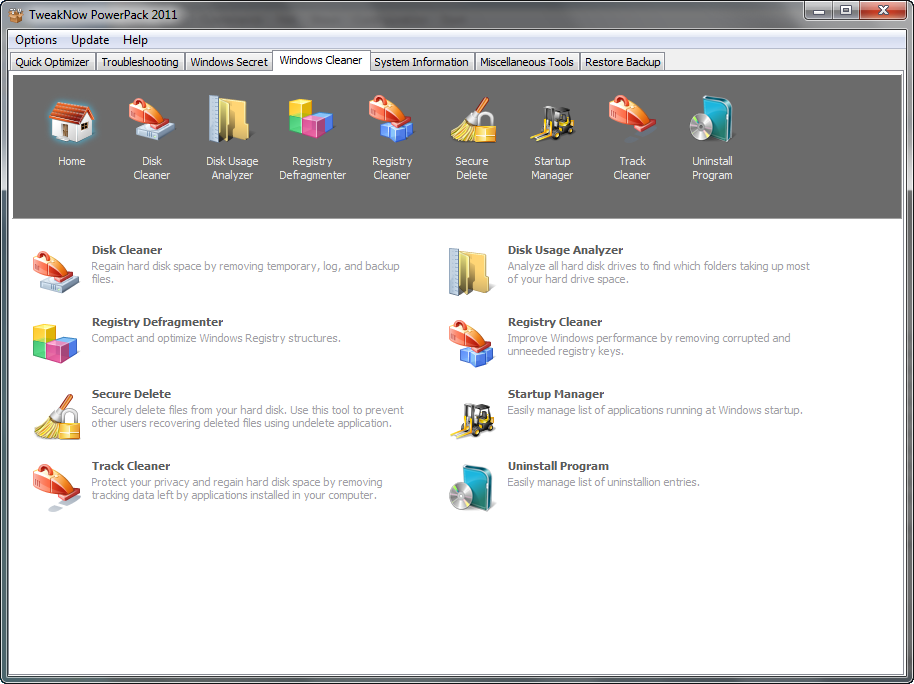Open the Restore Backup tab

[623, 62]
